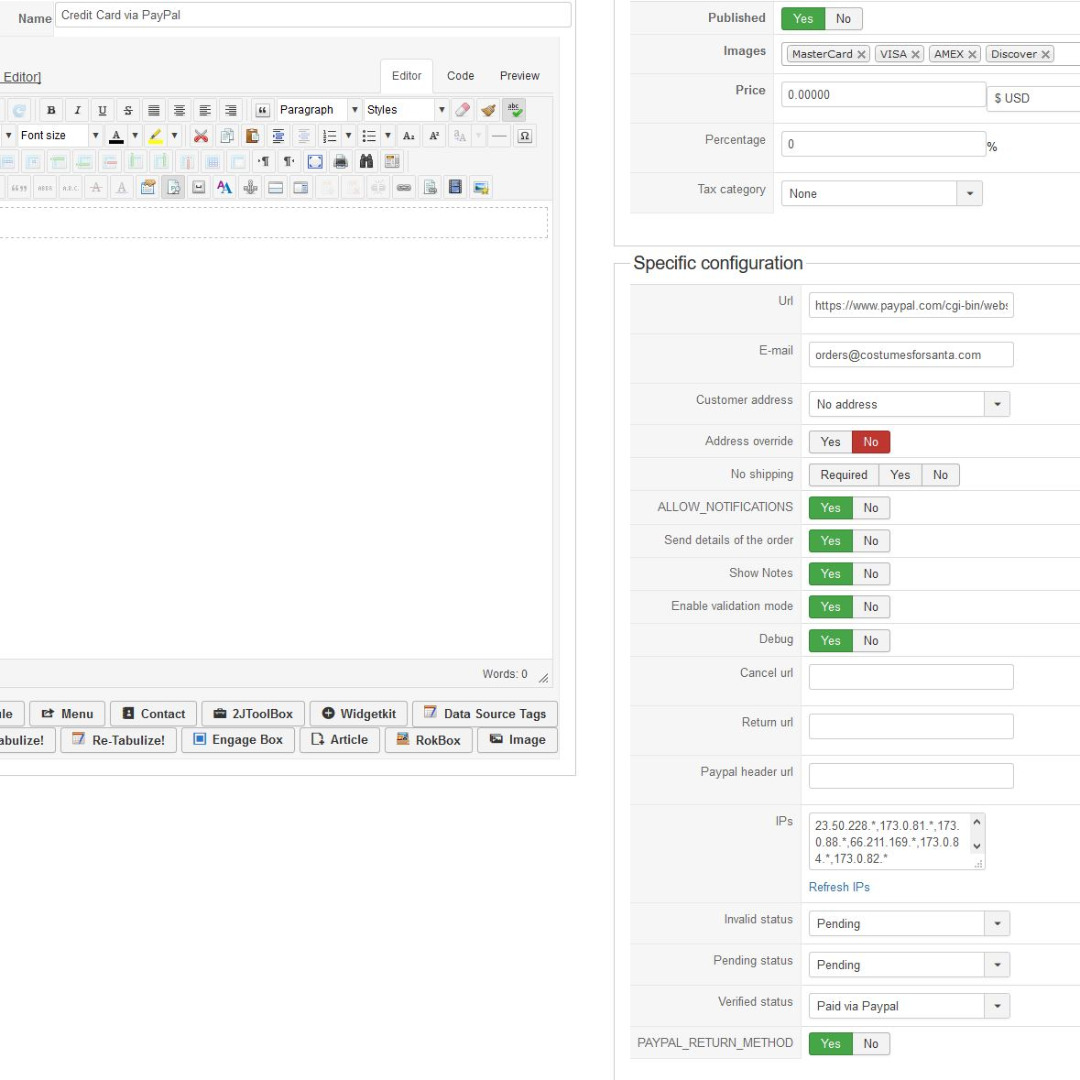The height and width of the screenshot is (1080, 1080).
Task: Expand the text color arrow
Action: [x=135, y=136]
